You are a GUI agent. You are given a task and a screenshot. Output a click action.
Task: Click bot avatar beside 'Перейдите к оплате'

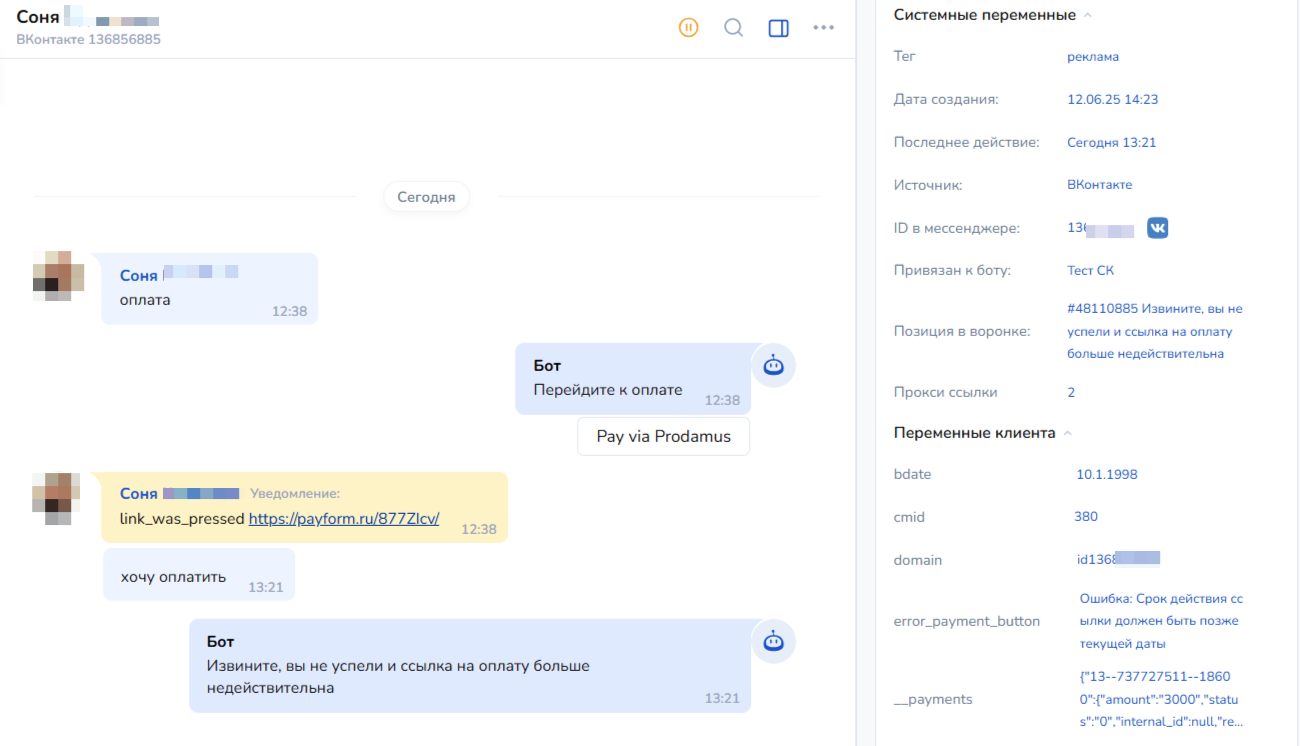click(773, 366)
